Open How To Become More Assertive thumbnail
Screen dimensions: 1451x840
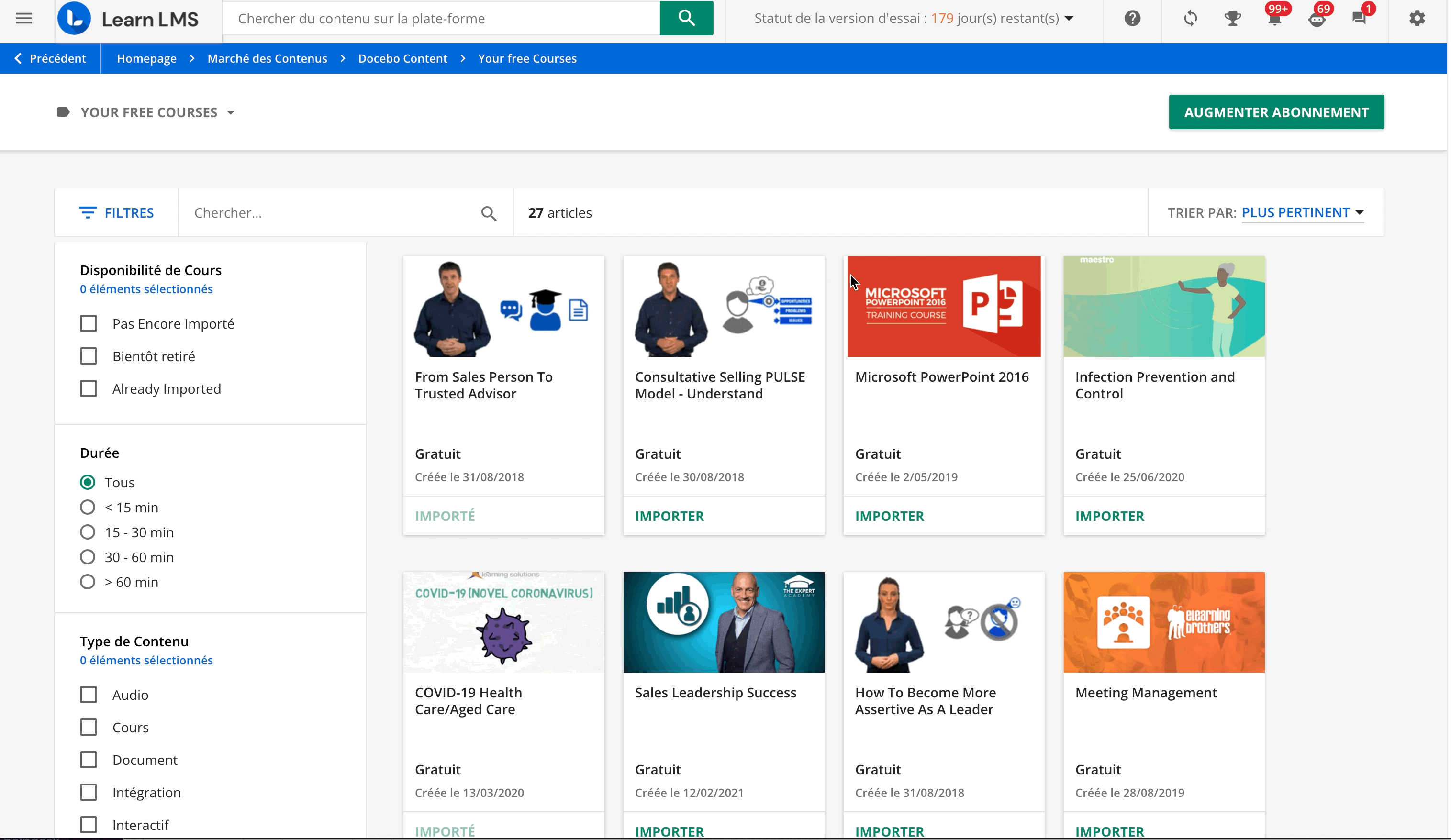pos(944,622)
